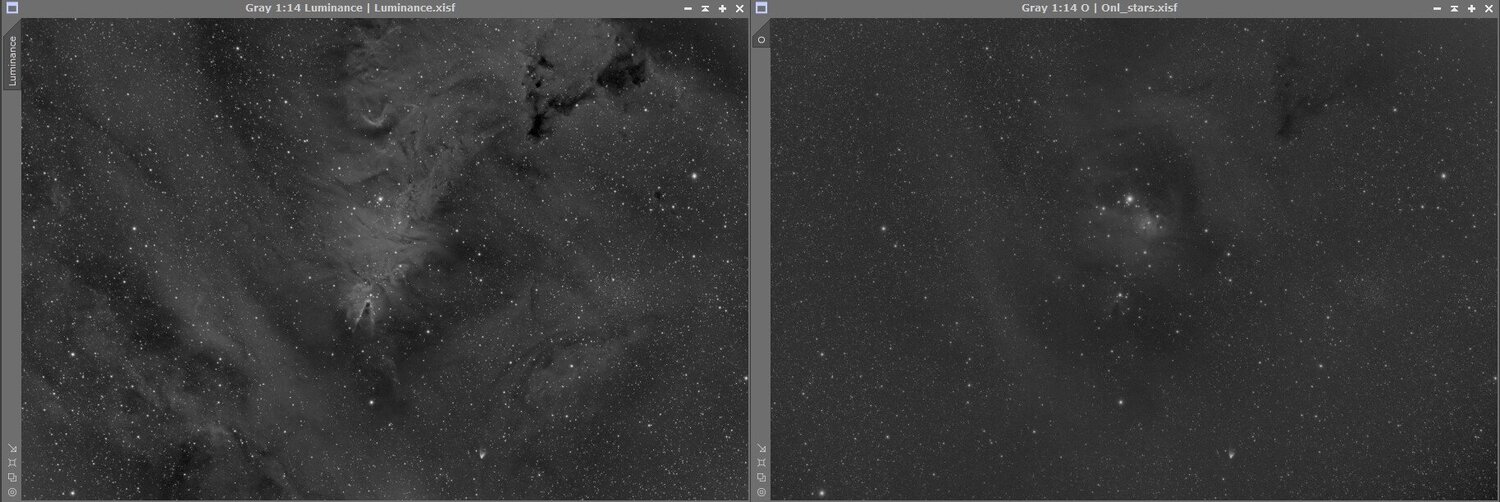Maximize the OnI_stars.xisf image window

pos(1472,8)
